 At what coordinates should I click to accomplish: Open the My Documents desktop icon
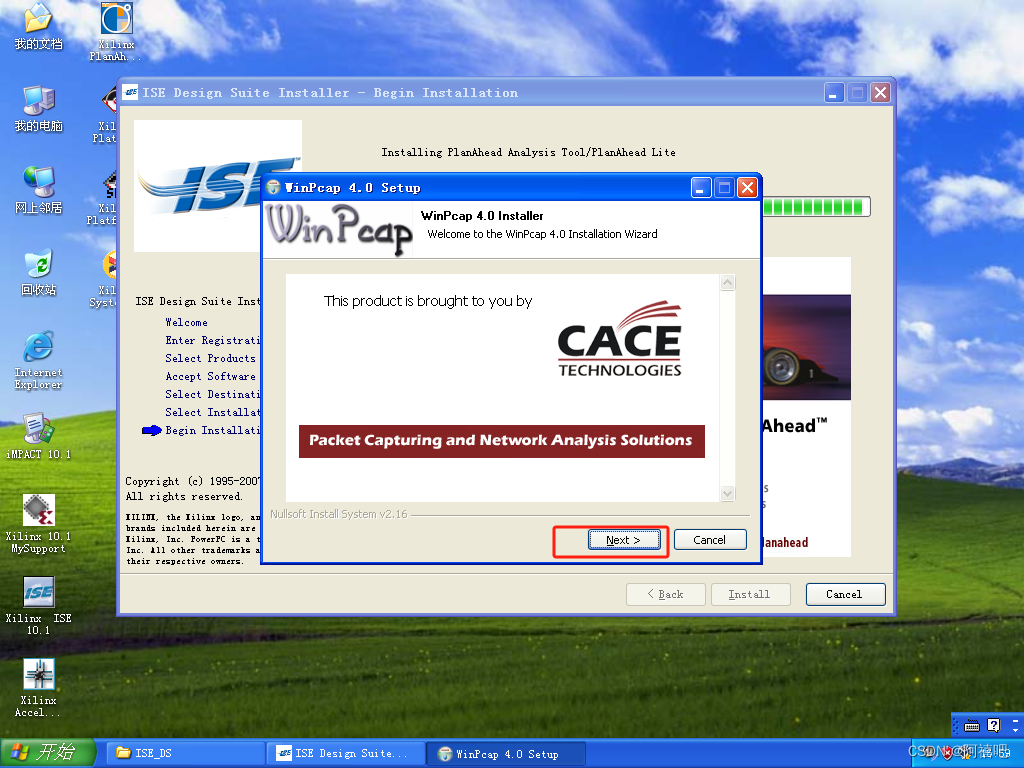(39, 27)
